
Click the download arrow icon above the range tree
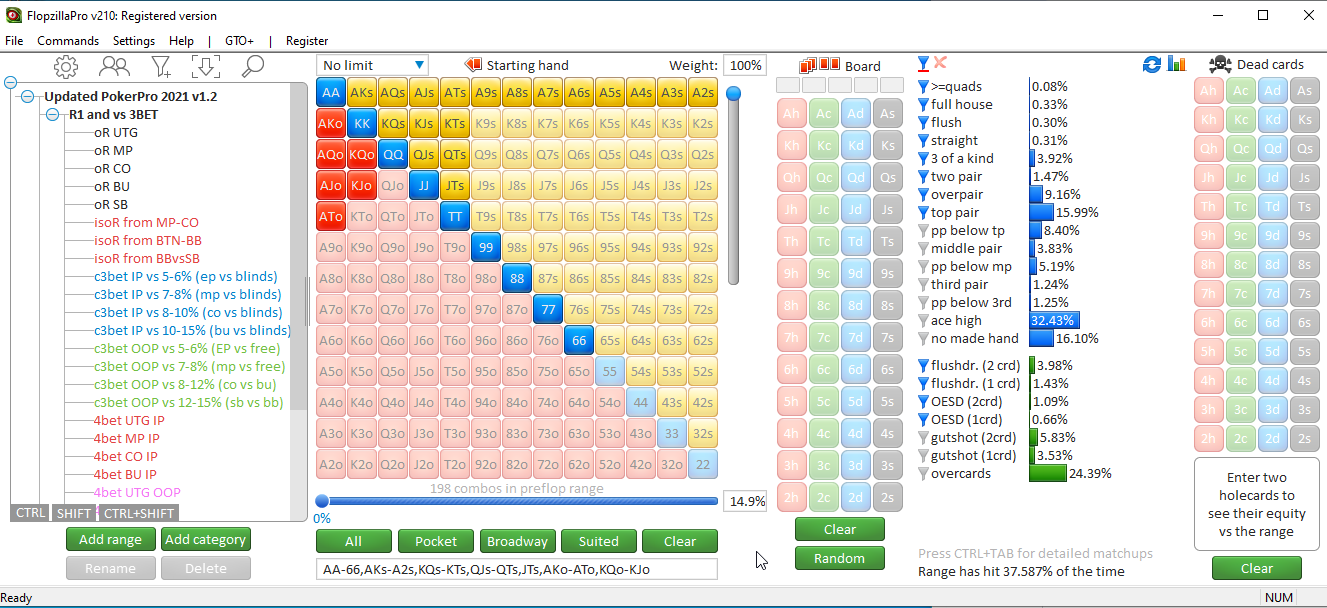tap(205, 67)
